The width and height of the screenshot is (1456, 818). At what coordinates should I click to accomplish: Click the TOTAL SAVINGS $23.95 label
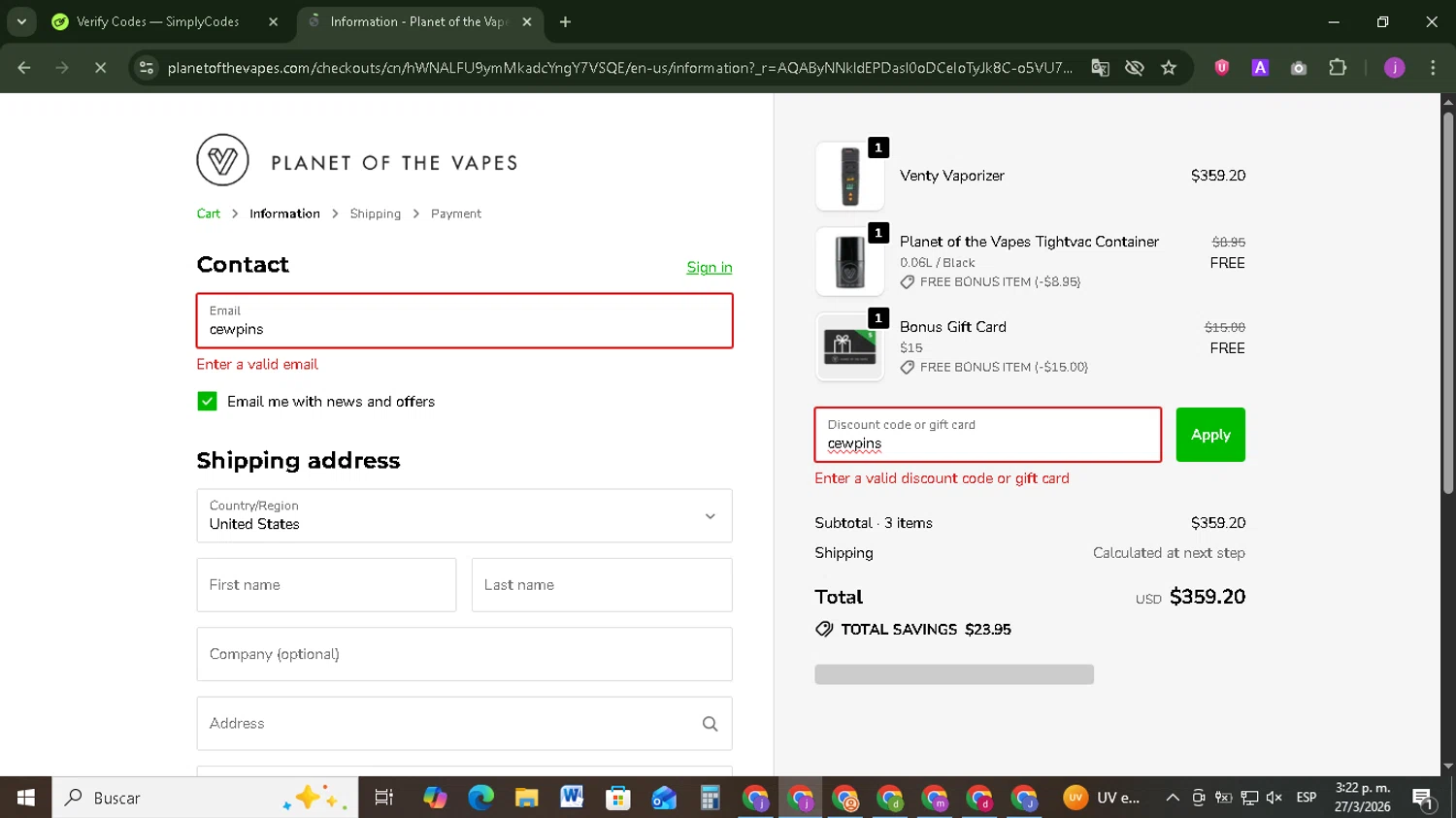(x=913, y=630)
